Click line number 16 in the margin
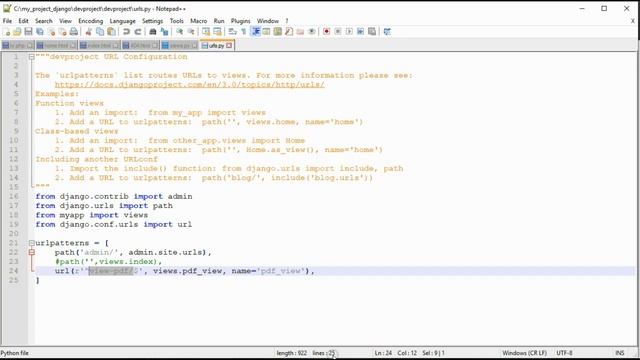The width and height of the screenshot is (640, 360). (14, 197)
